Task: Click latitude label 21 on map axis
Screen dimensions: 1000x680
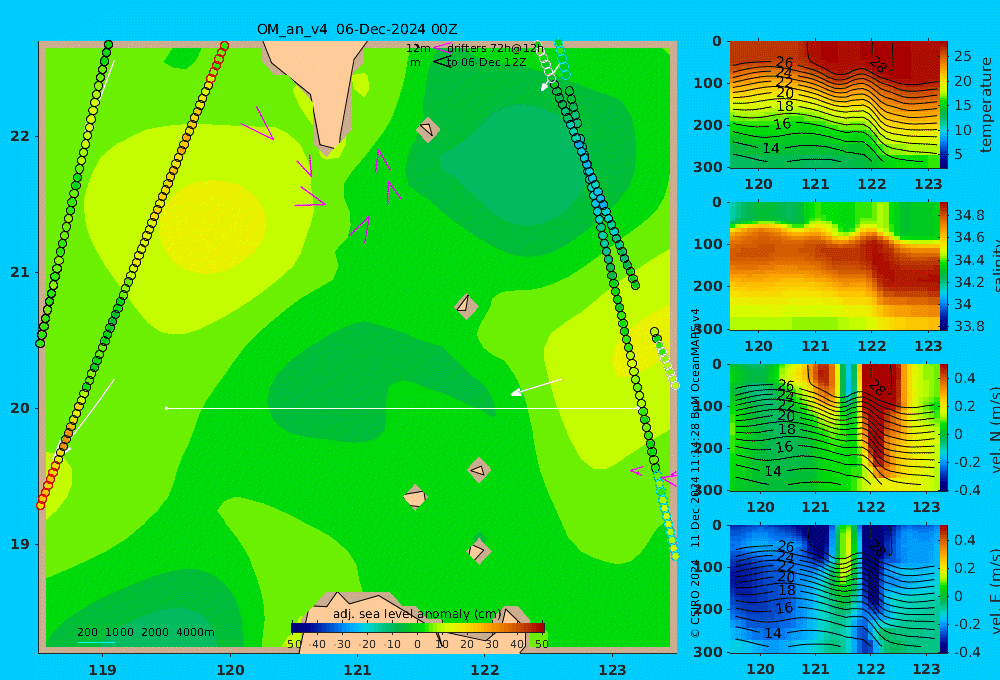Action: [x=20, y=272]
